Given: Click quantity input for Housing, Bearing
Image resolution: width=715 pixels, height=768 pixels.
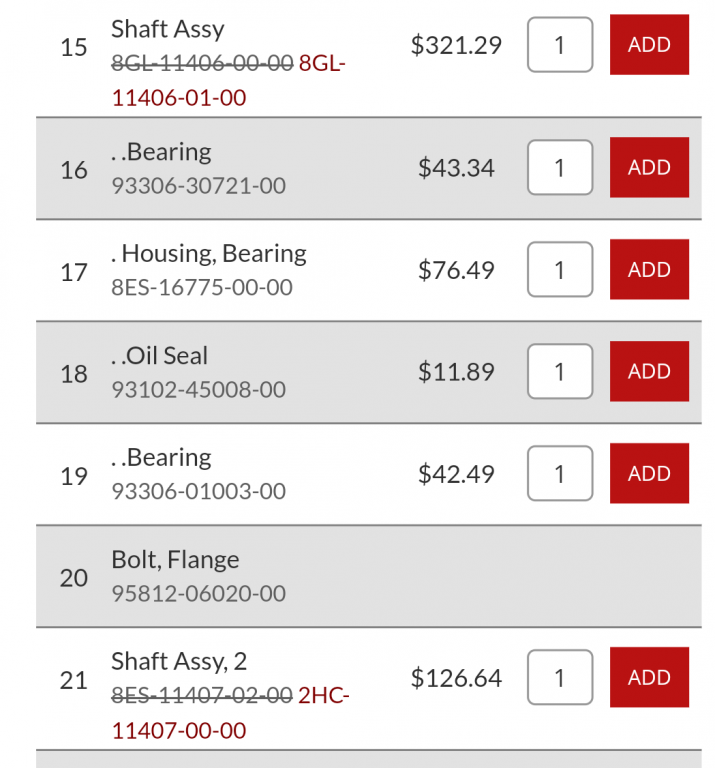Looking at the screenshot, I should (560, 270).
